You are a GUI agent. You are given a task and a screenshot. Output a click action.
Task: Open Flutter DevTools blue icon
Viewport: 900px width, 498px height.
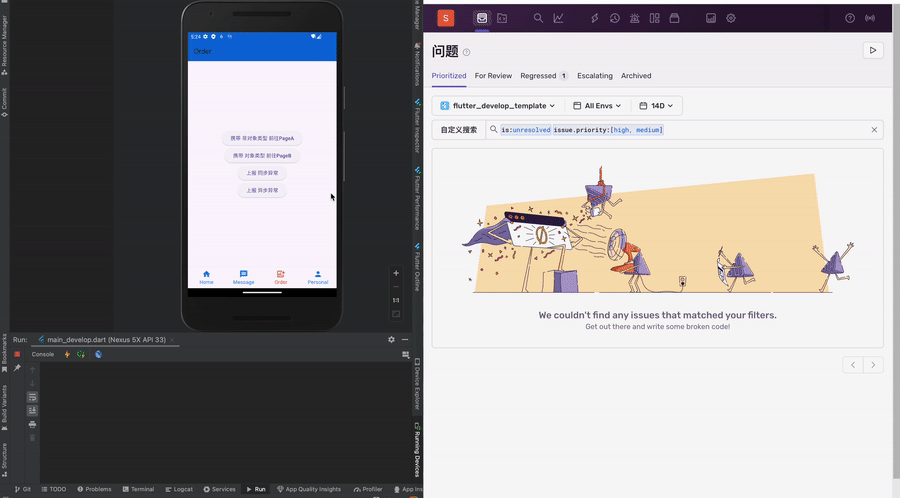click(x=99, y=355)
